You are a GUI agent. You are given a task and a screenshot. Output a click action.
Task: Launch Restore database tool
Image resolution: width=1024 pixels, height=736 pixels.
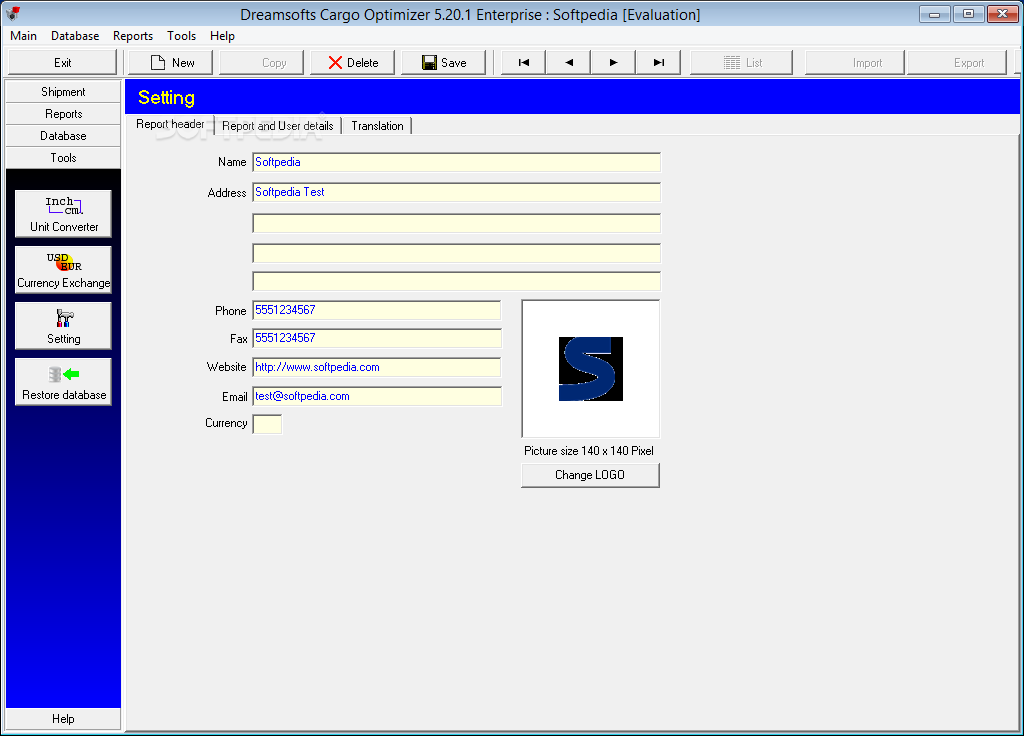coord(63,381)
